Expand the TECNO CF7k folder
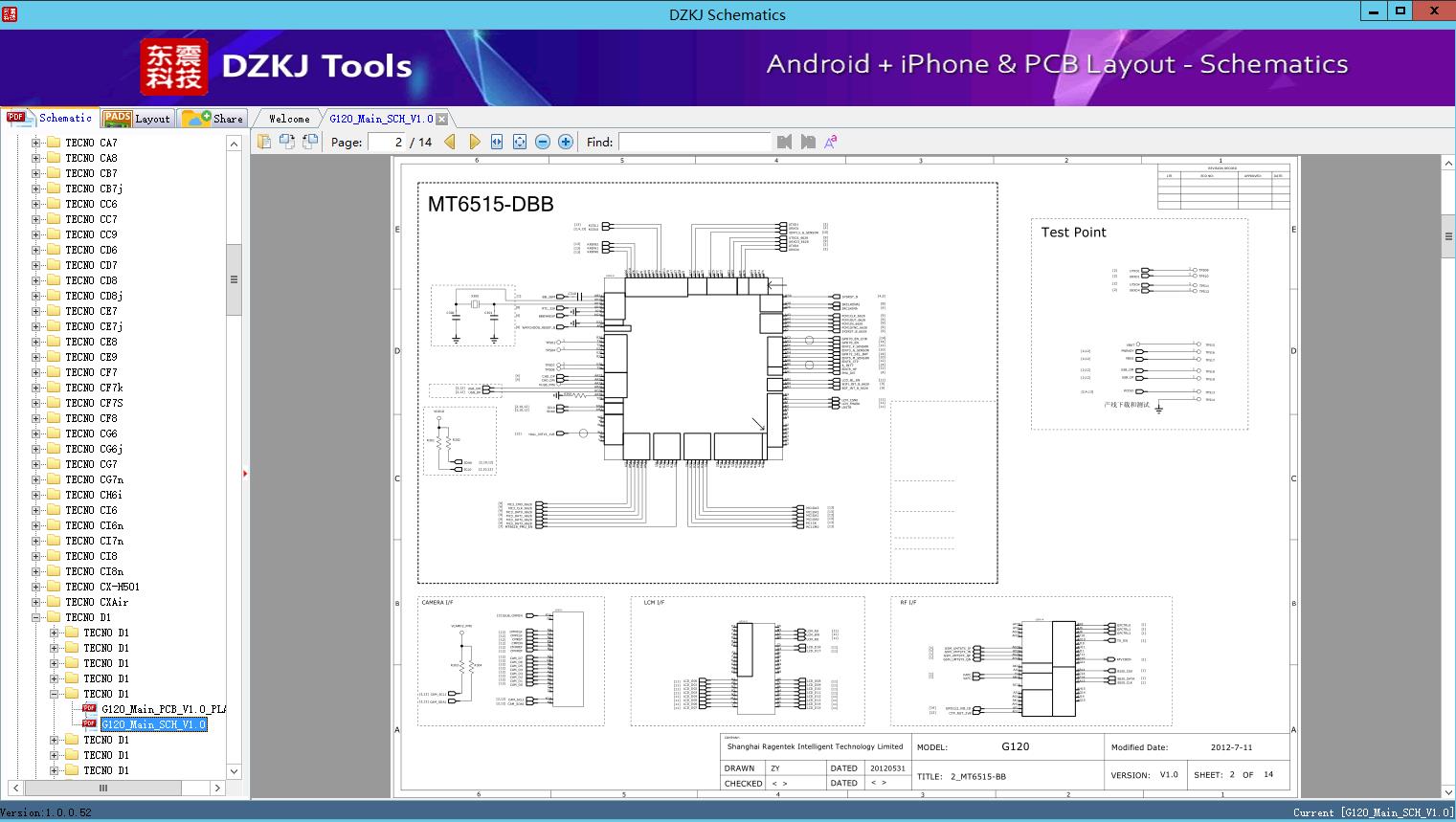Image resolution: width=1456 pixels, height=822 pixels. click(x=36, y=388)
